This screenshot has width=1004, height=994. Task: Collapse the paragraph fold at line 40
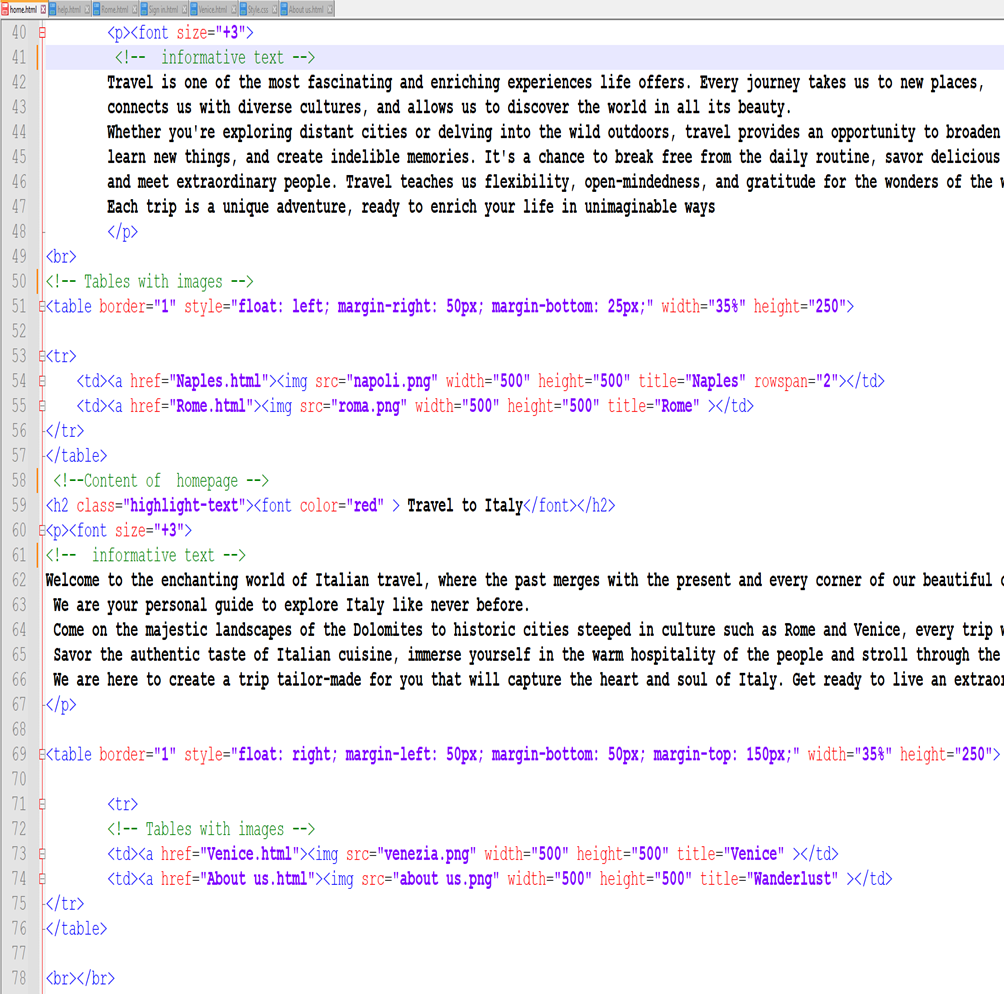[42, 32]
